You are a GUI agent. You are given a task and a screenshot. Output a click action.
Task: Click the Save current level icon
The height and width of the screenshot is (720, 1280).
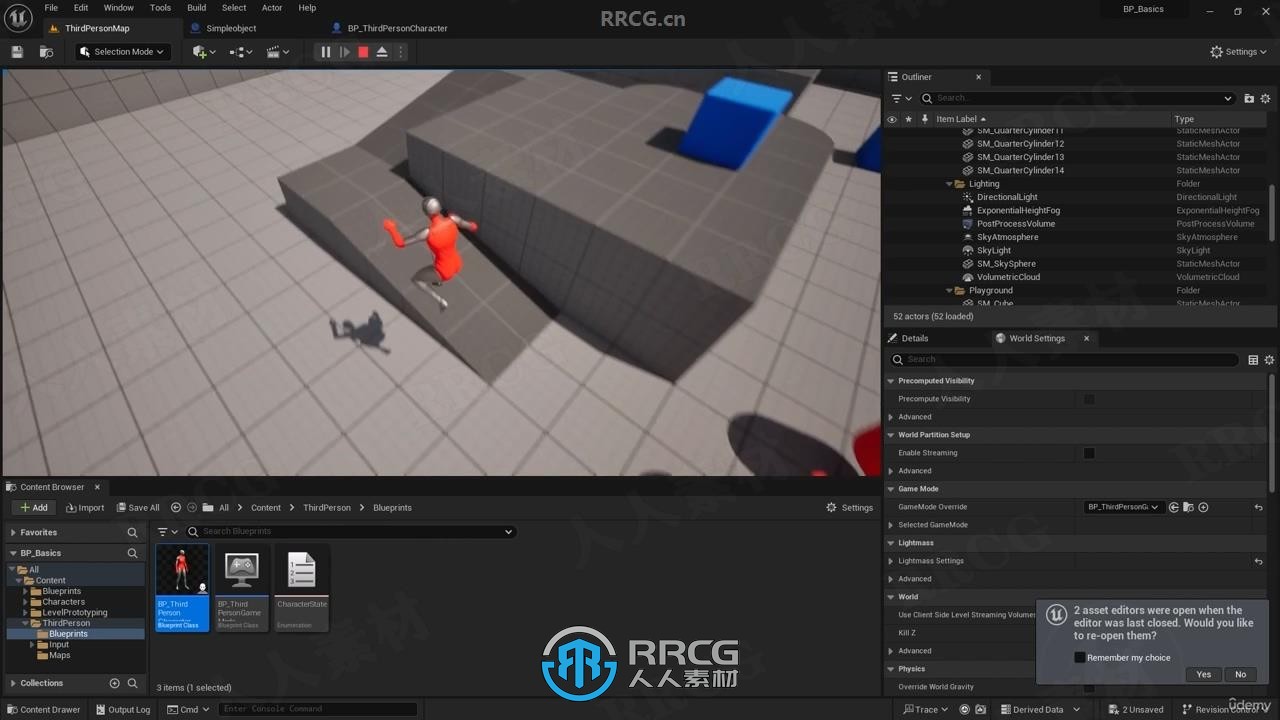(17, 52)
